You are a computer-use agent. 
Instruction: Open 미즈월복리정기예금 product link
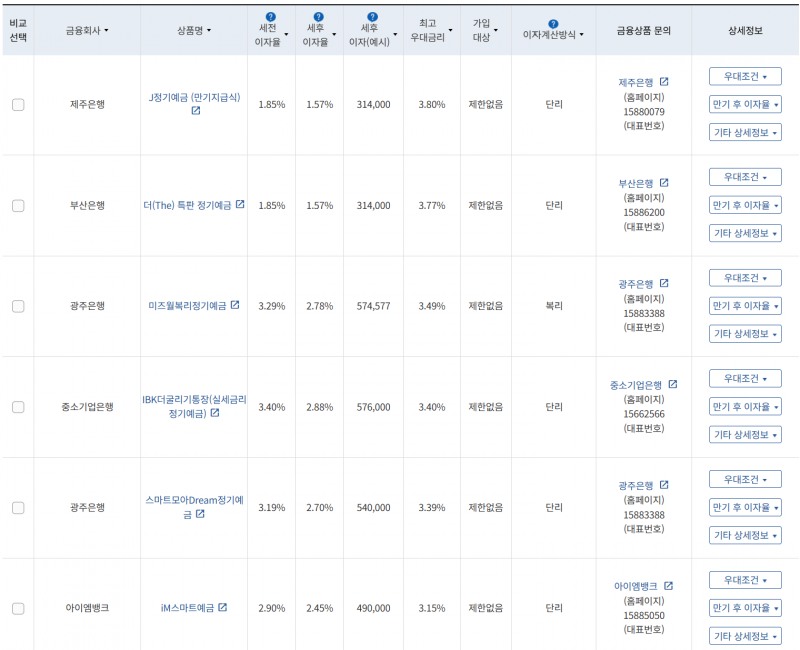pos(187,306)
